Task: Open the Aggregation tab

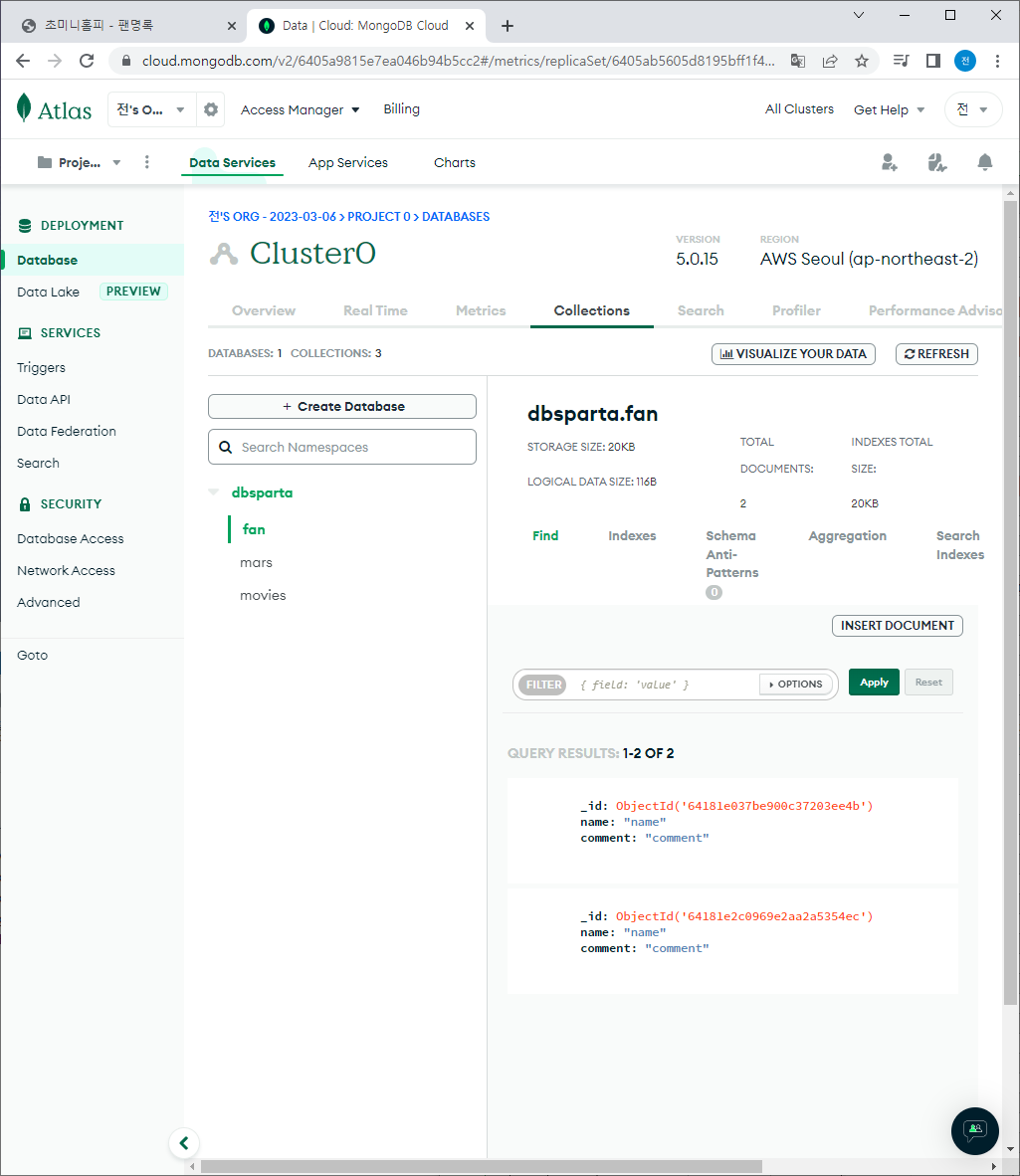Action: pos(848,535)
